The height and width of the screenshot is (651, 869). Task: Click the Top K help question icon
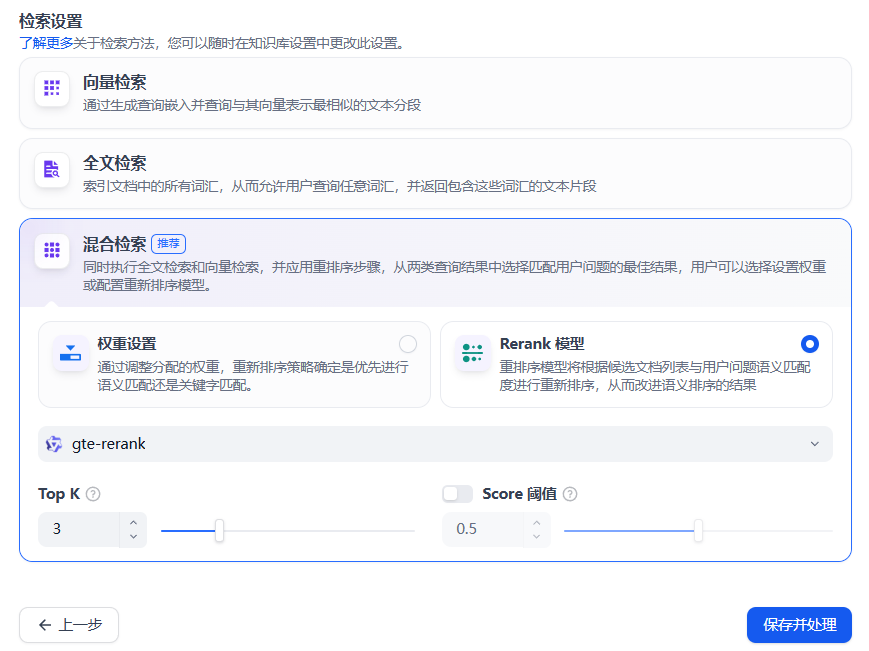pos(93,494)
